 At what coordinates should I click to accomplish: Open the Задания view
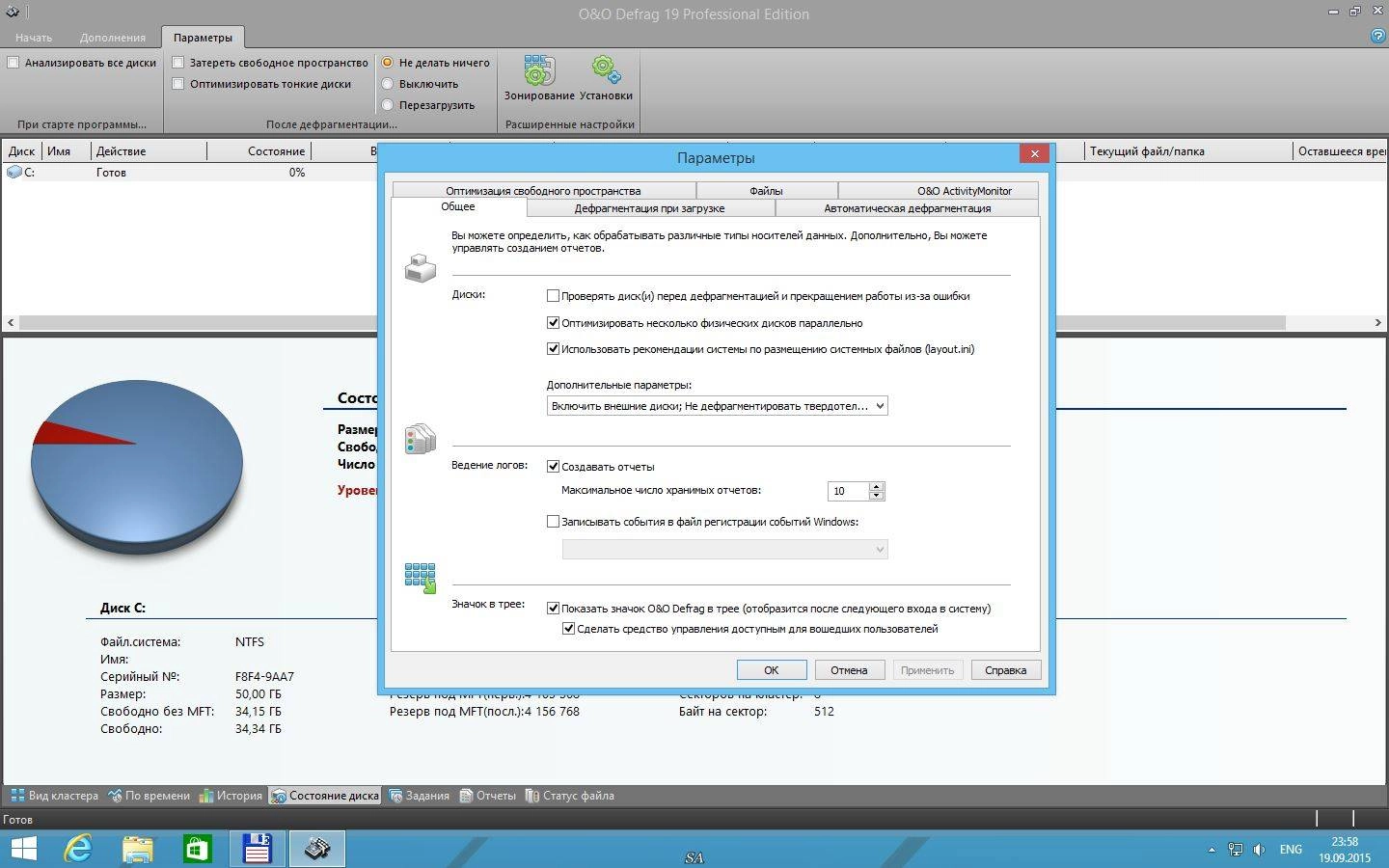pos(419,796)
